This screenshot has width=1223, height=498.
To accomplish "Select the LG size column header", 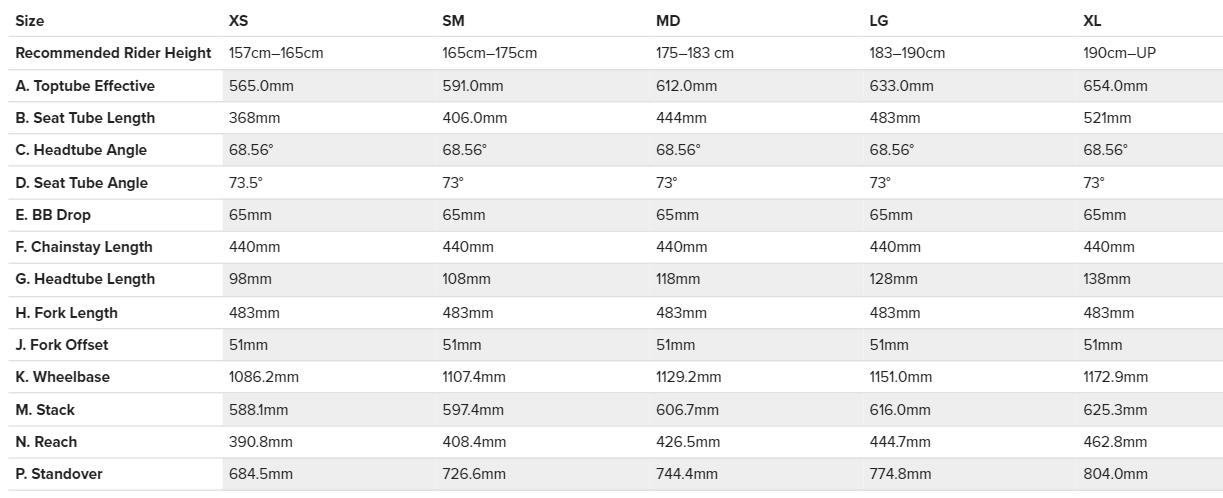I will click(879, 20).
